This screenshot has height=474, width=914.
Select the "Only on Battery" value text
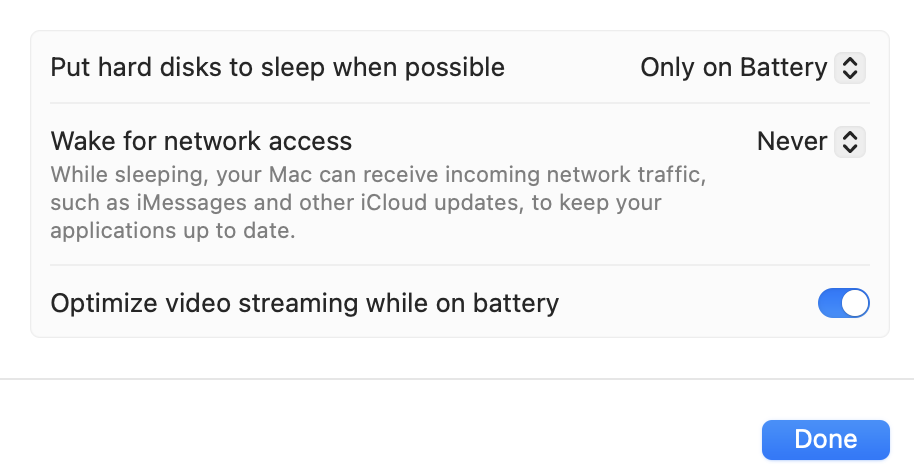(x=733, y=68)
